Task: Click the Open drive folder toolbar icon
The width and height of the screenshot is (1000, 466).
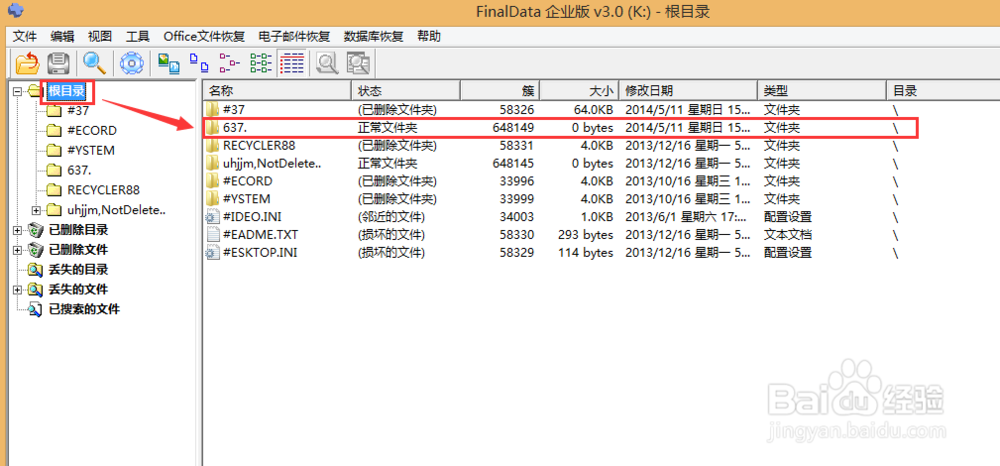Action: pos(27,63)
